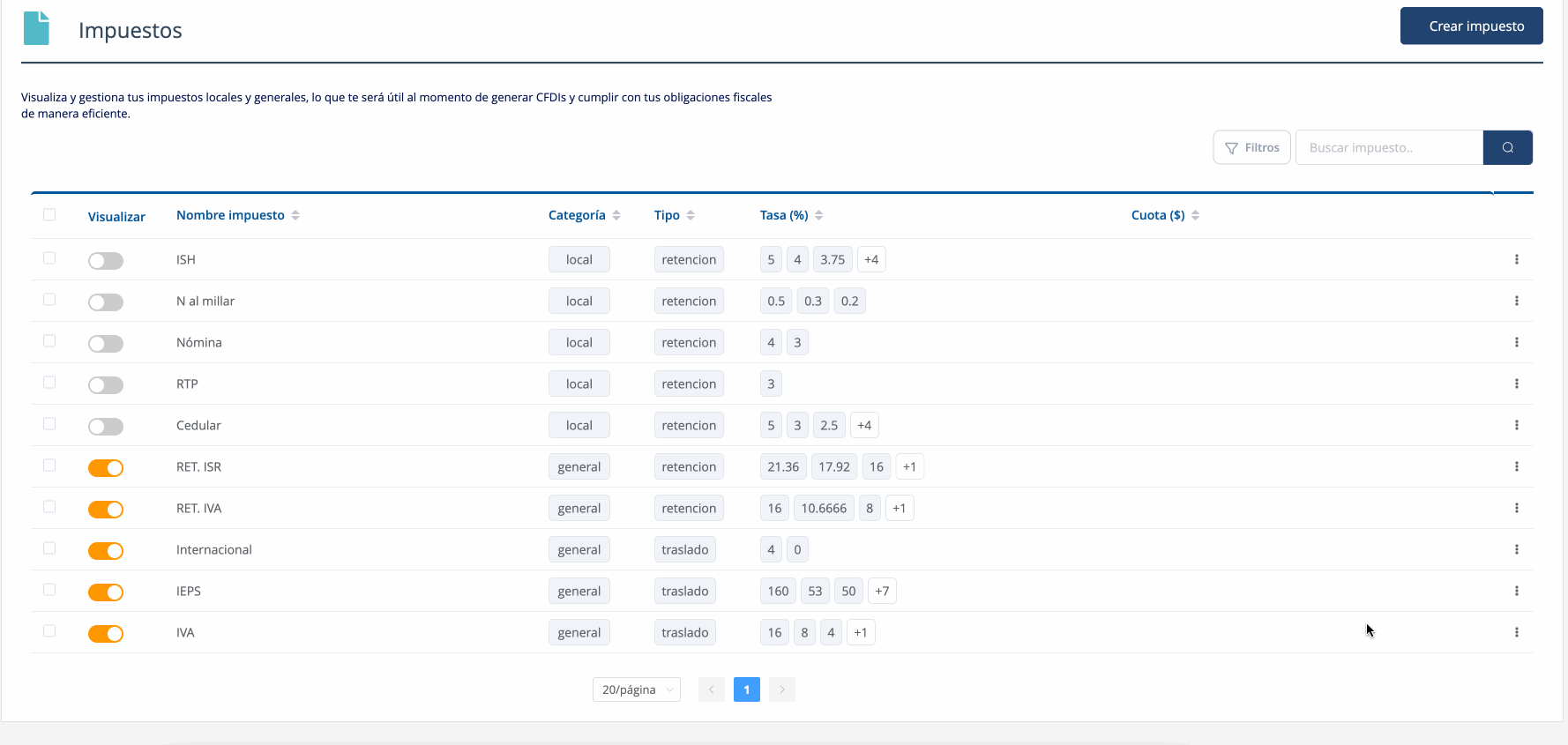The image size is (1568, 745).
Task: Open the three-dot menu for ISH row
Action: point(1516,259)
